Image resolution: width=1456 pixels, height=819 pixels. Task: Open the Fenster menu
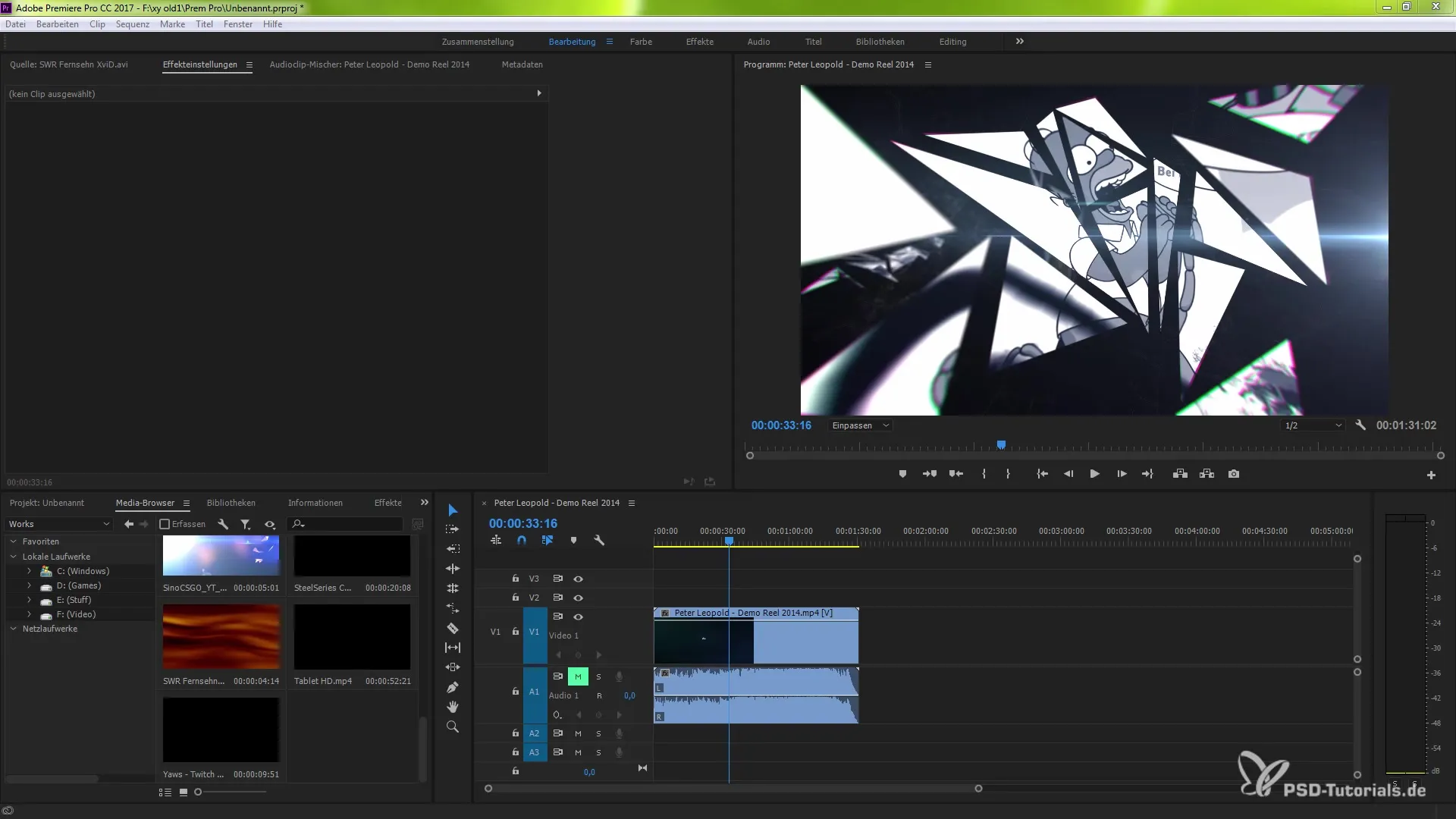pyautogui.click(x=238, y=24)
